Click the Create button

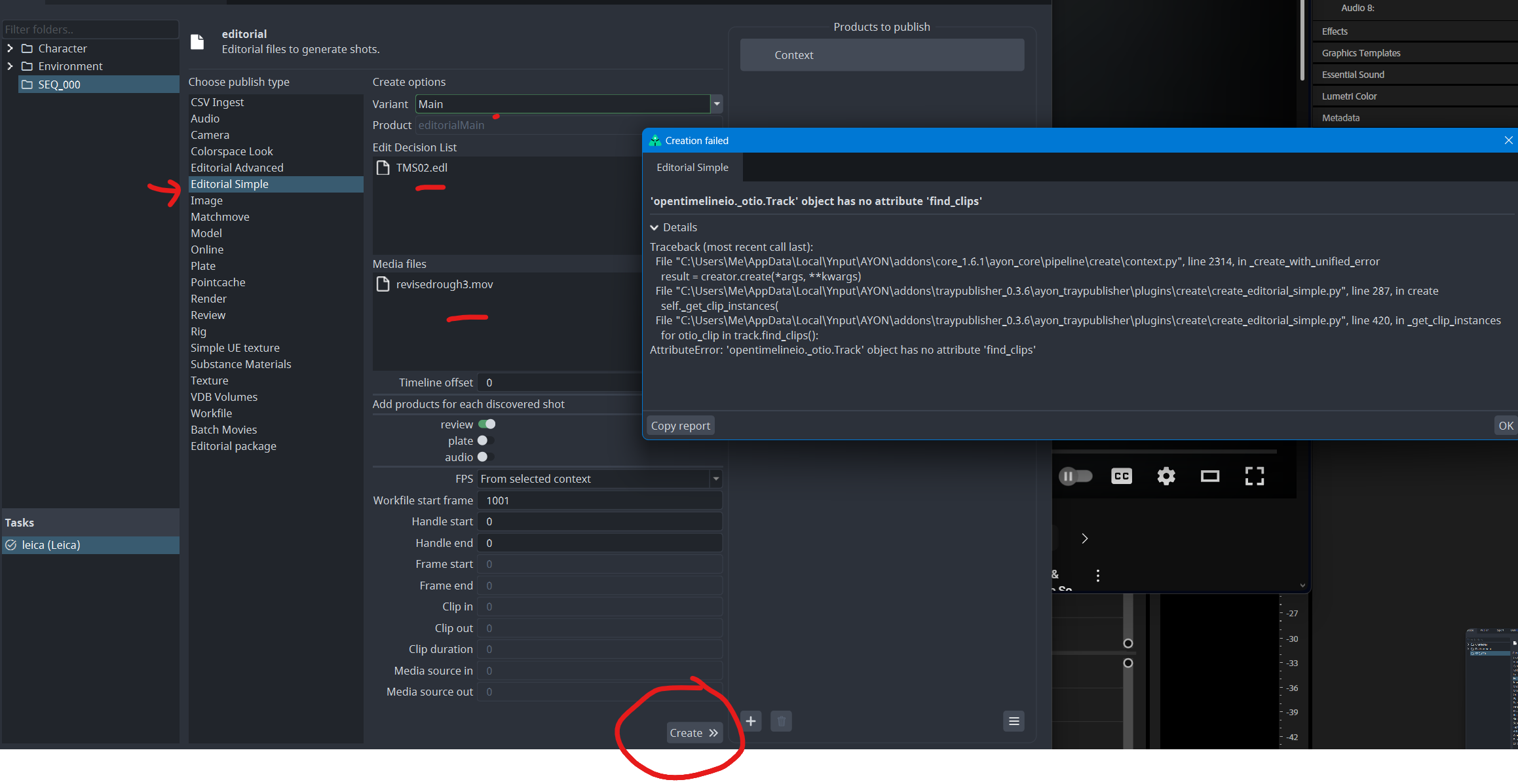tap(694, 733)
